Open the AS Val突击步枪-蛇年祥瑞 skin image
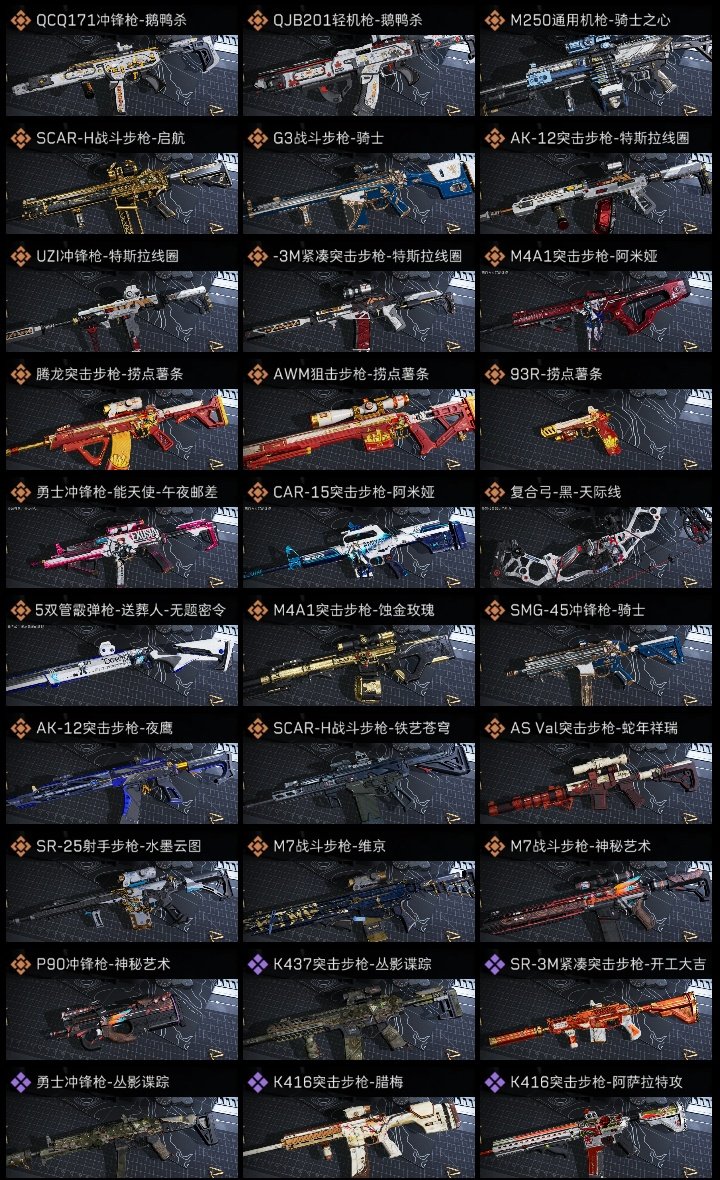720x1180 pixels. [596, 783]
